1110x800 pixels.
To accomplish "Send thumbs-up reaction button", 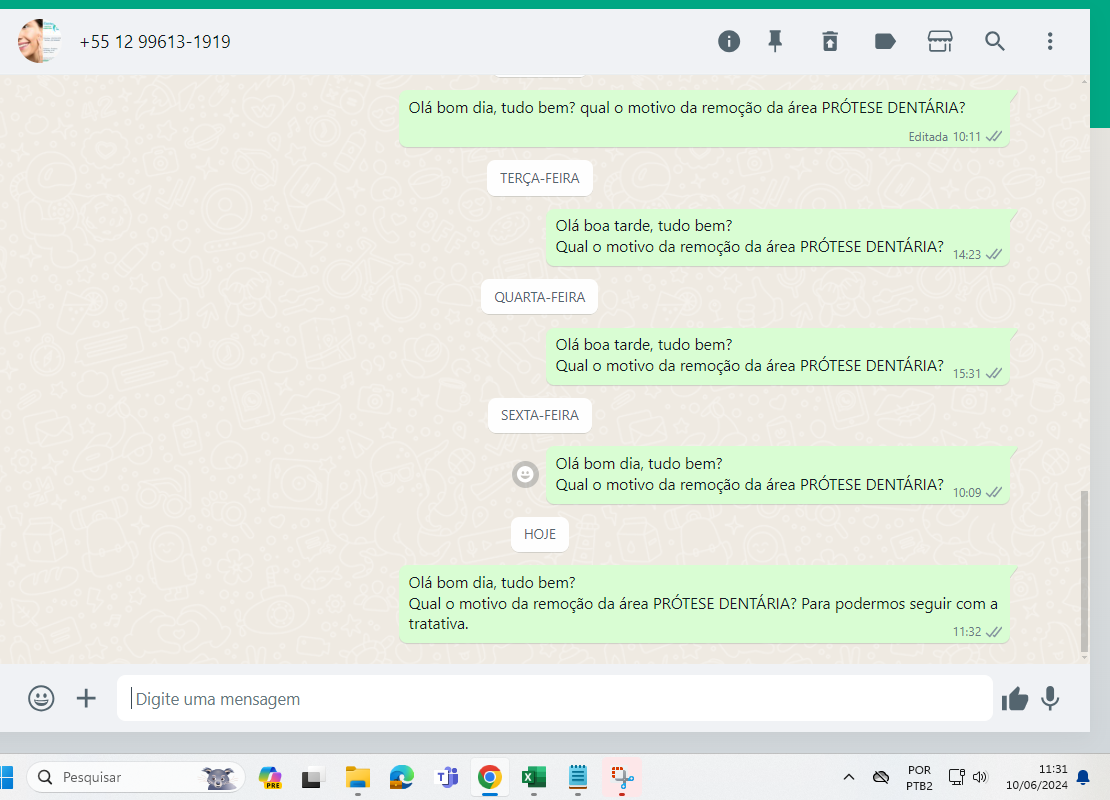I will [x=1015, y=699].
